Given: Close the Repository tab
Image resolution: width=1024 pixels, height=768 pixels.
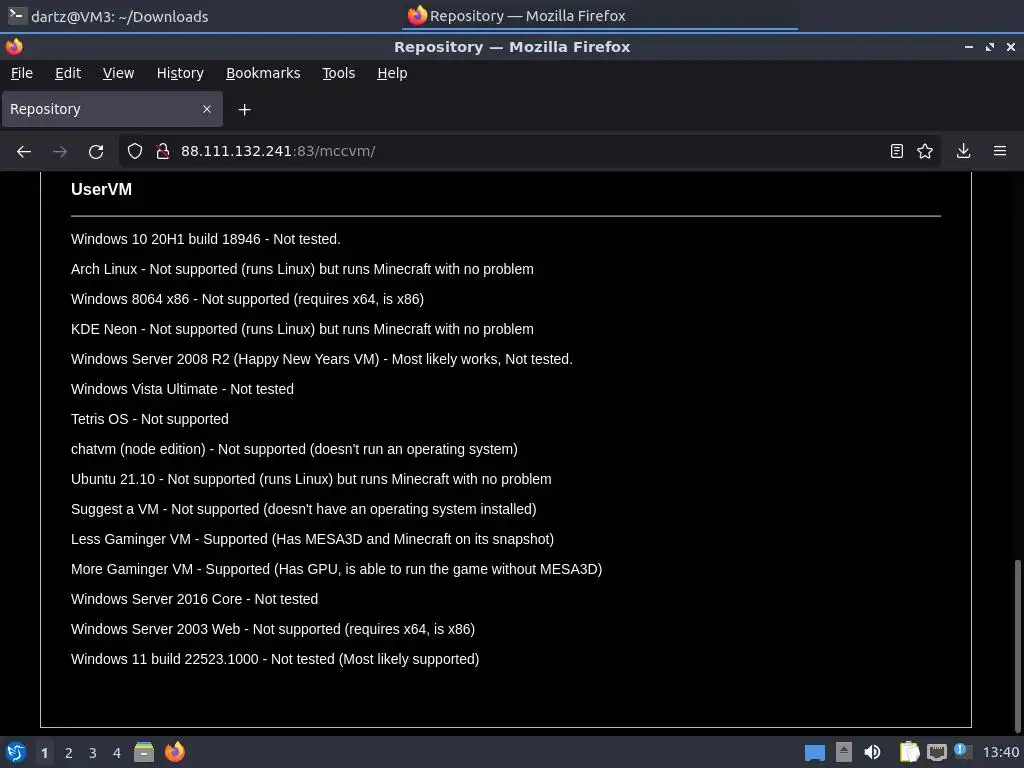Looking at the screenshot, I should click(x=207, y=109).
